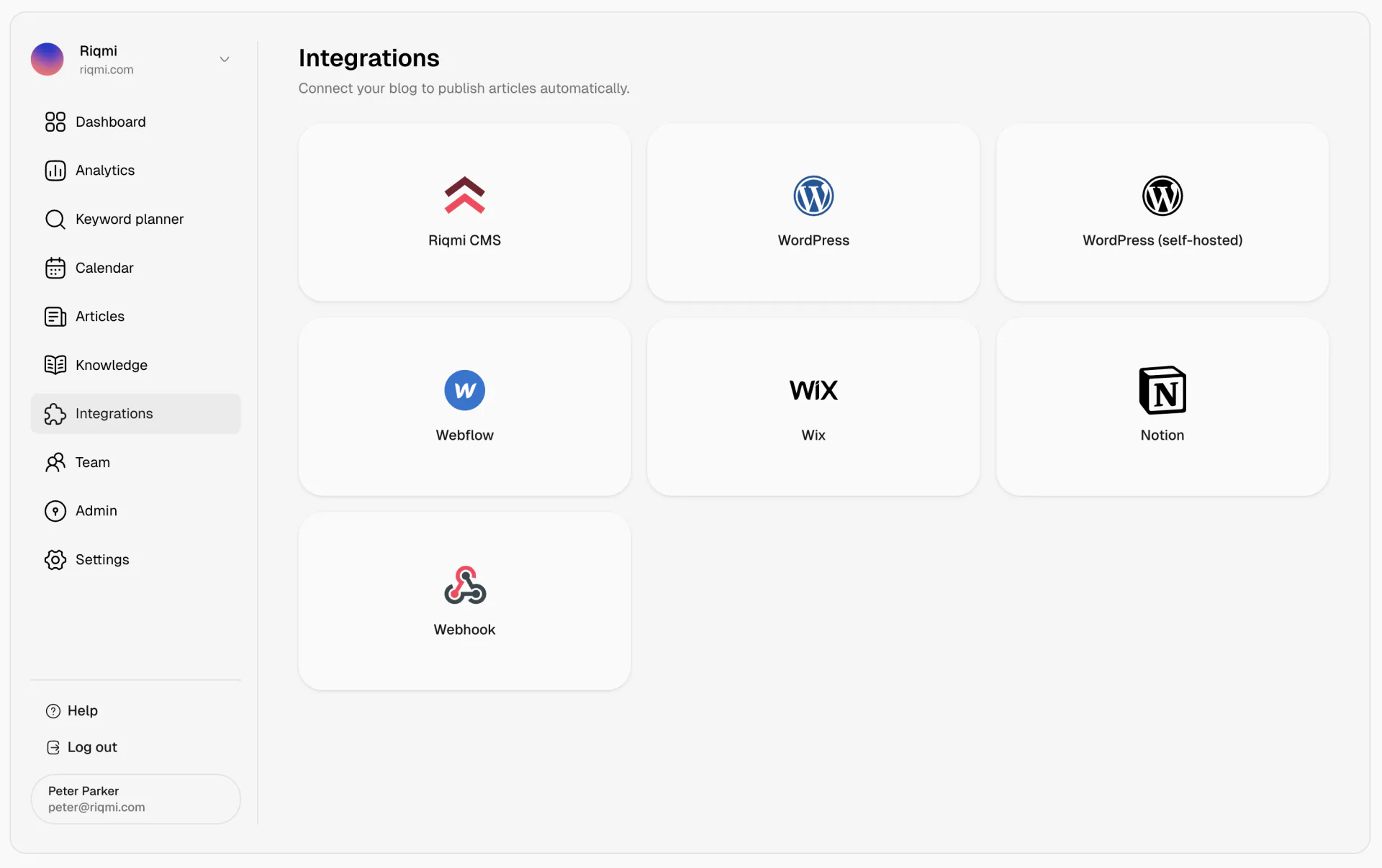The height and width of the screenshot is (868, 1382).
Task: Click the Riqmi CMS card label
Action: click(465, 240)
